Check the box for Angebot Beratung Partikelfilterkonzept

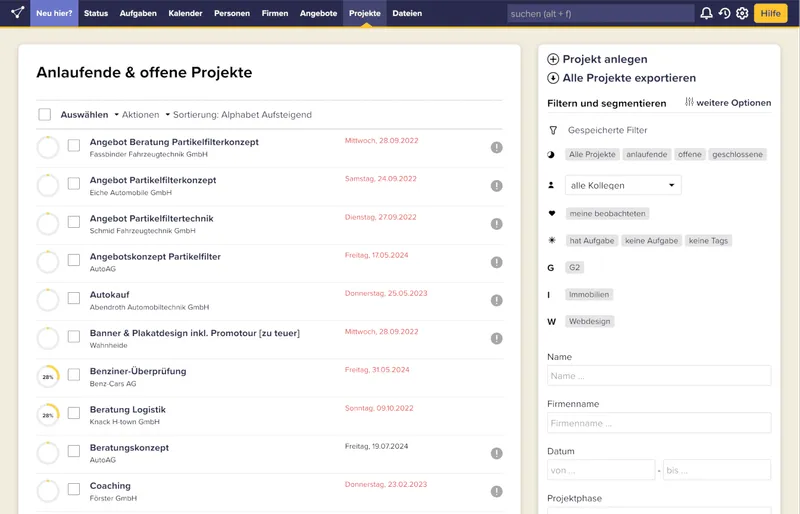pyautogui.click(x=74, y=145)
